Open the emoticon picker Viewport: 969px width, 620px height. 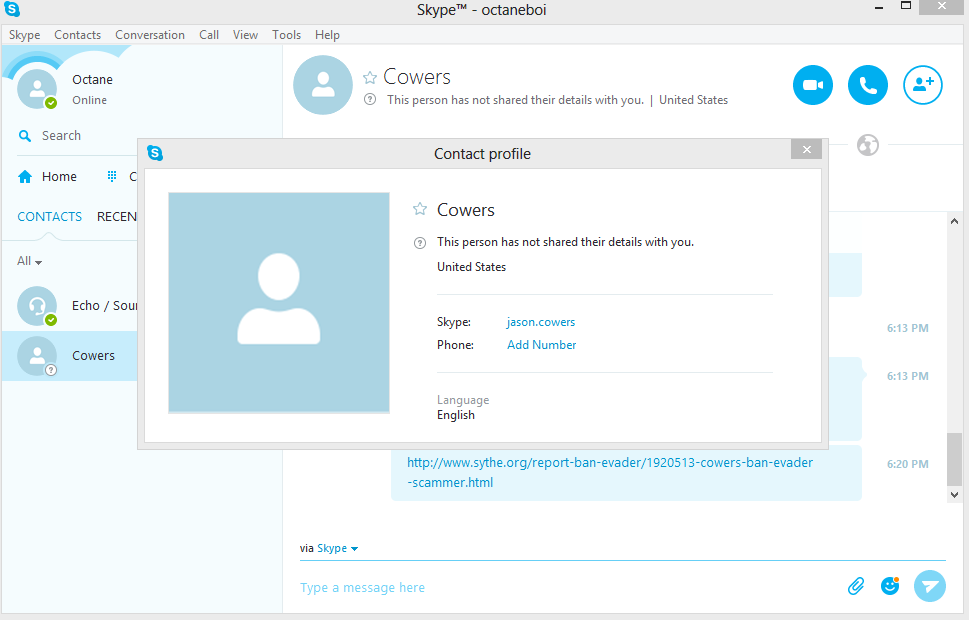pyautogui.click(x=890, y=585)
